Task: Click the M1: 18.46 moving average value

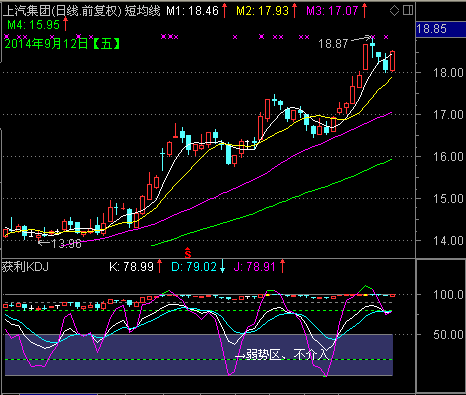Action: [192, 11]
